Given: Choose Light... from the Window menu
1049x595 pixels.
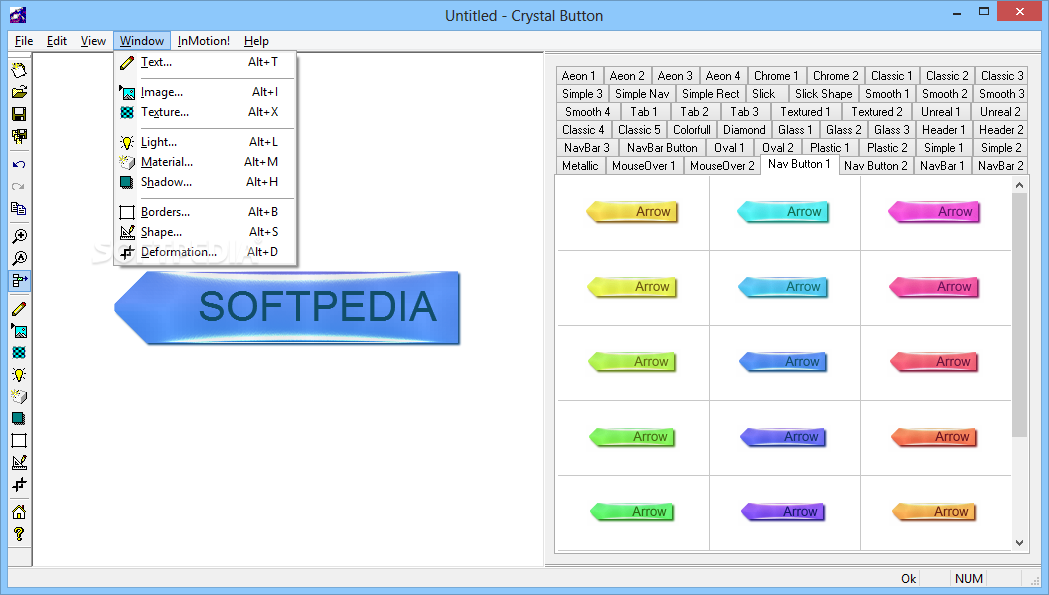Looking at the screenshot, I should tap(205, 142).
